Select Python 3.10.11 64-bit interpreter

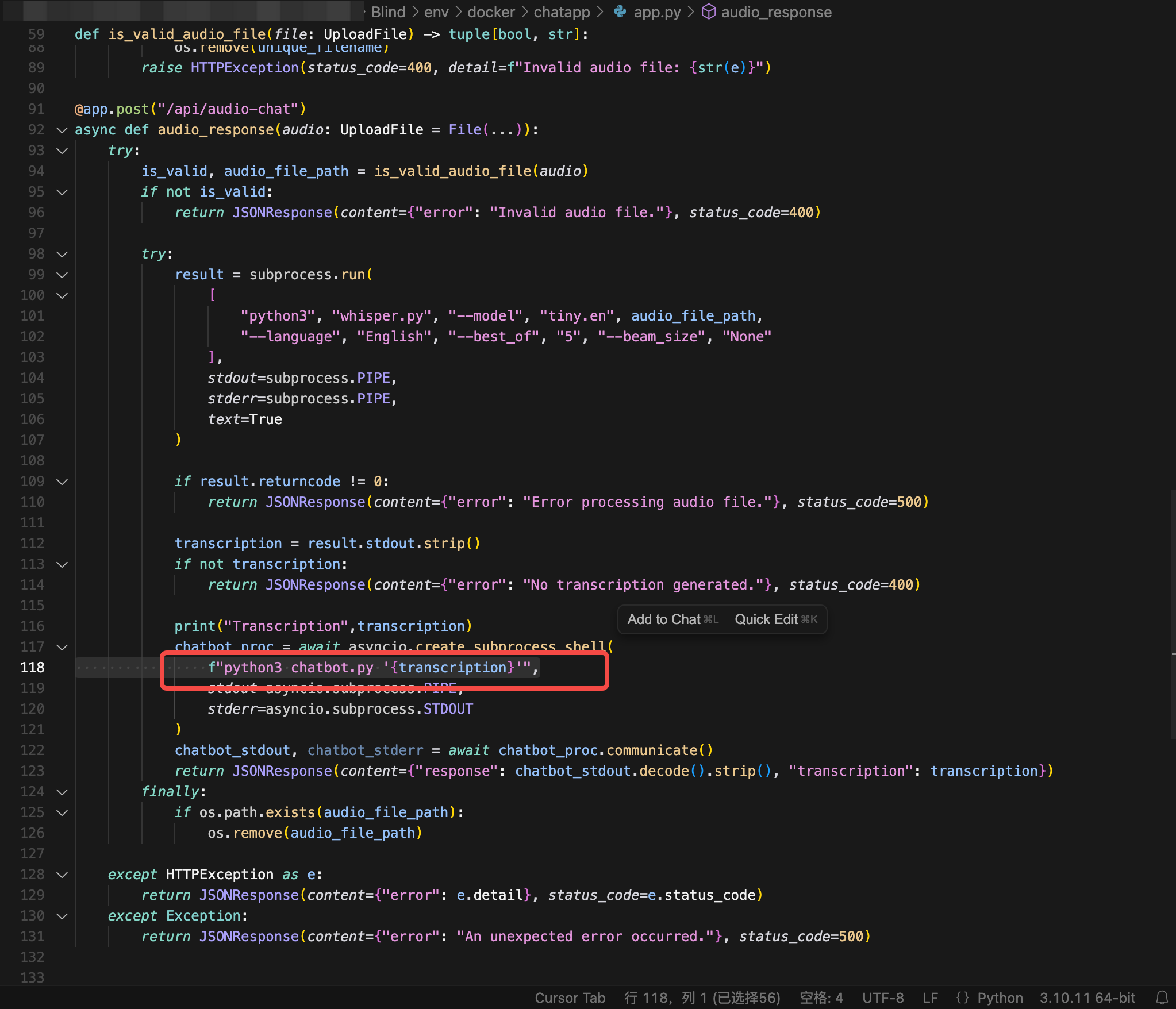(1087, 998)
